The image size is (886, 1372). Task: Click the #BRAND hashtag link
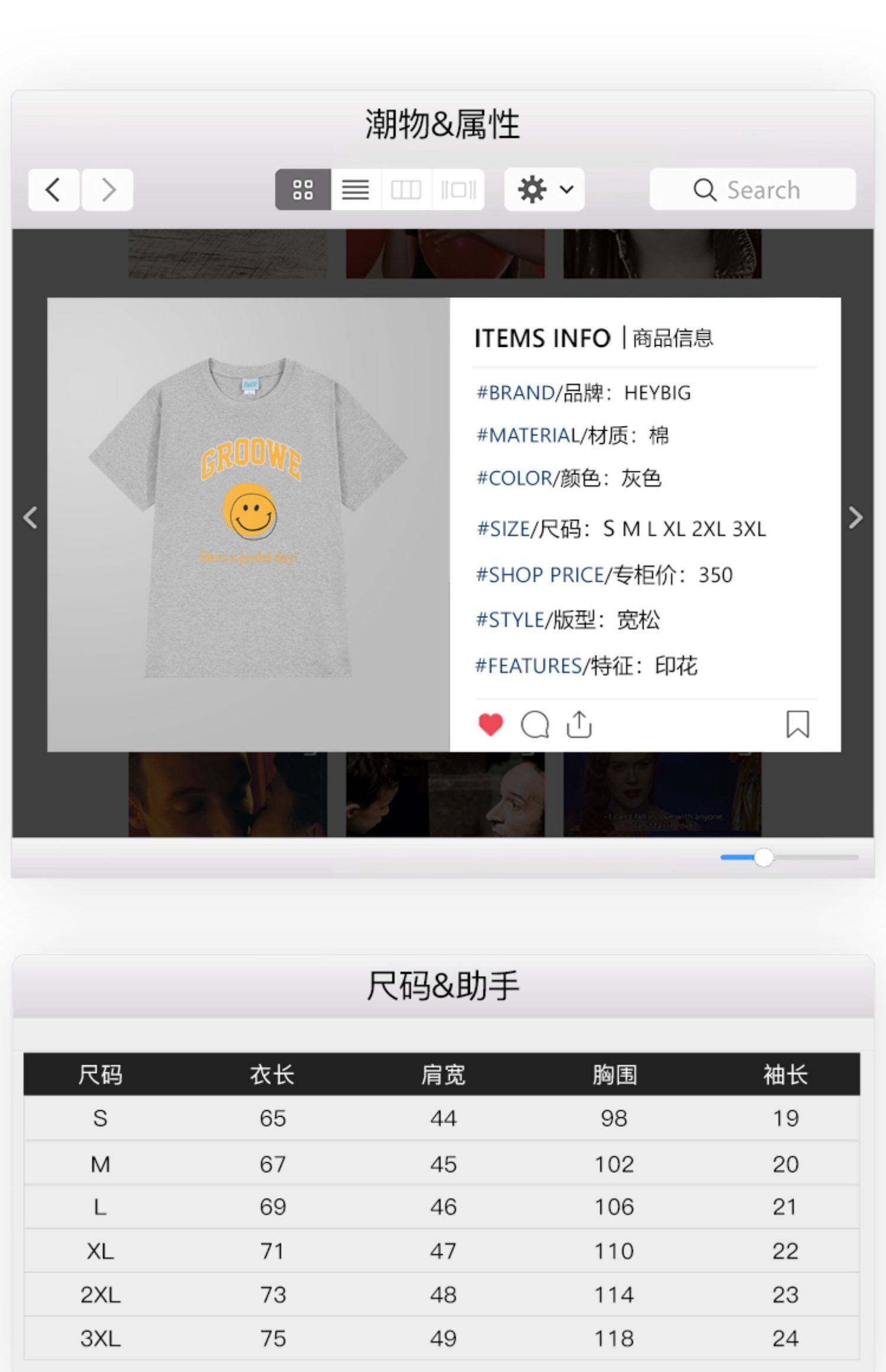click(x=515, y=393)
